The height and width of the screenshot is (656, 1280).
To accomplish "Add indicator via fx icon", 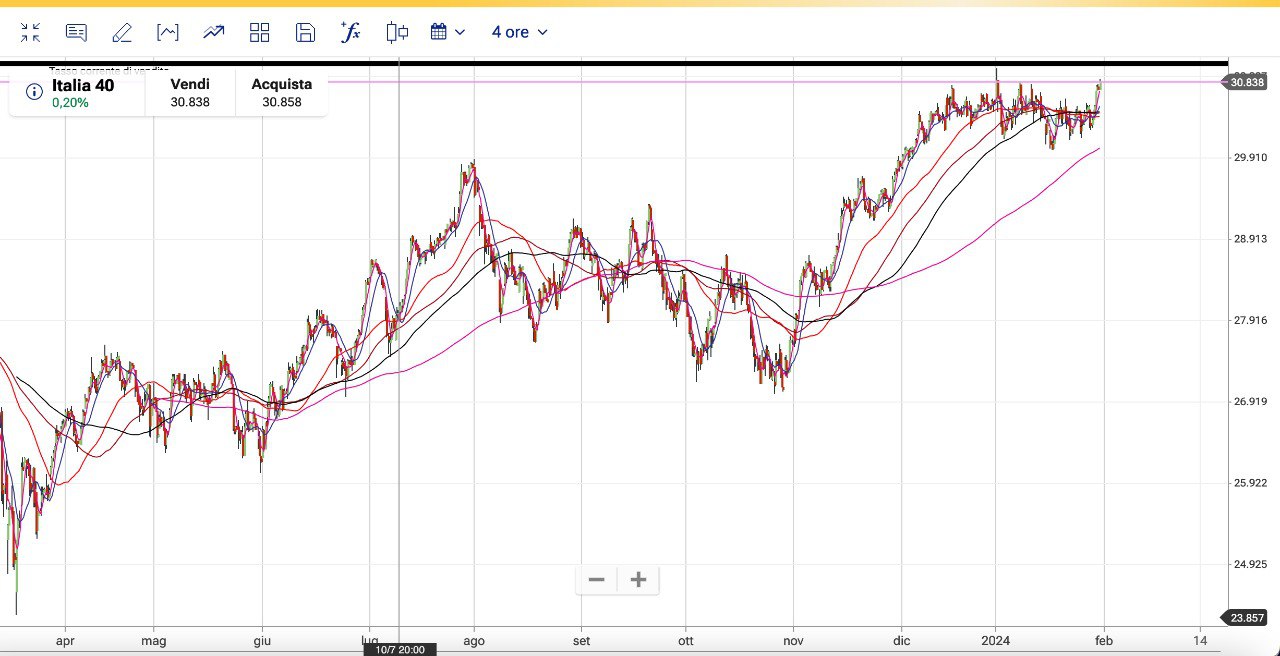I will click(x=350, y=32).
